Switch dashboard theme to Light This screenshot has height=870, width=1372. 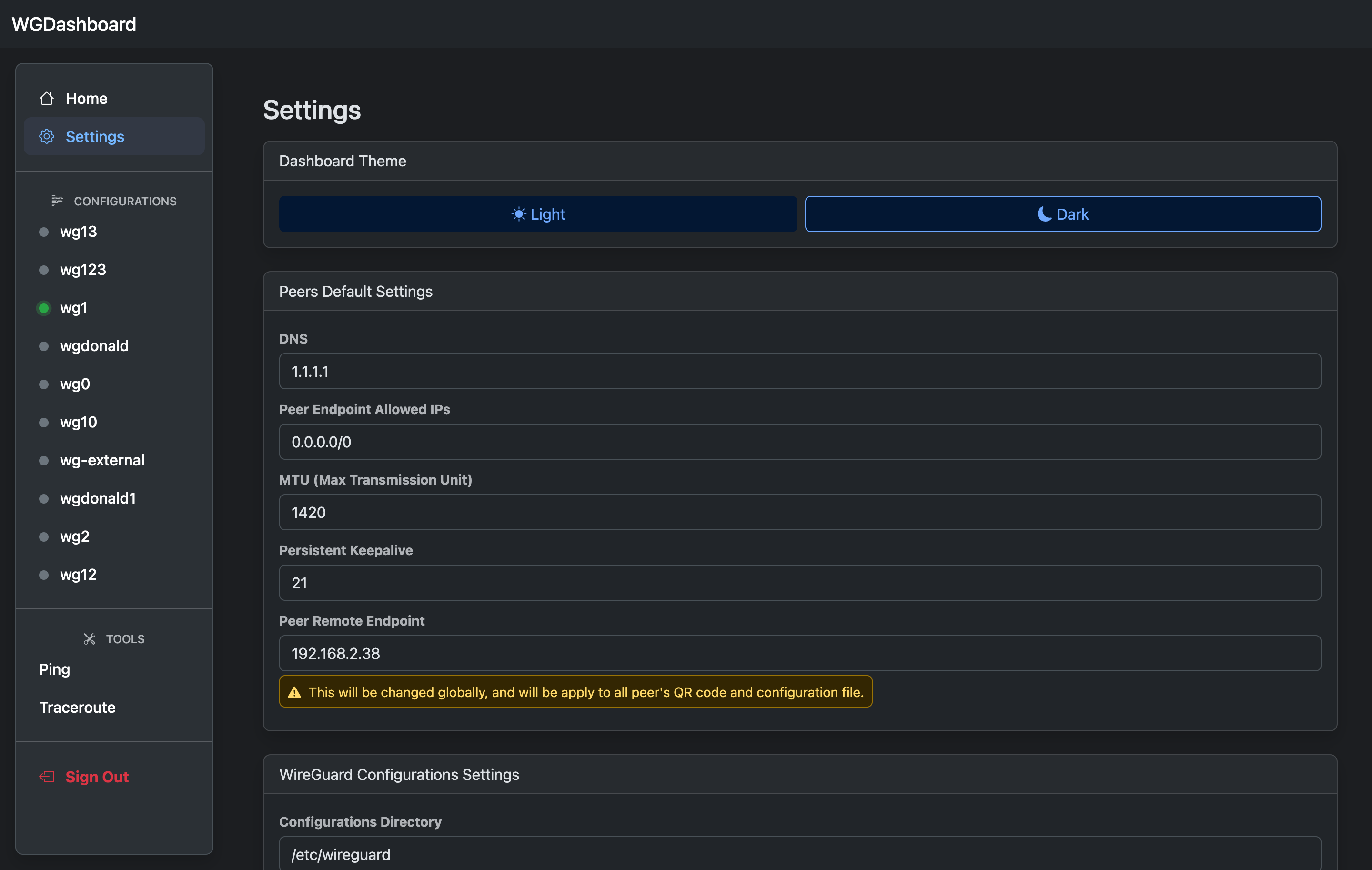click(538, 214)
